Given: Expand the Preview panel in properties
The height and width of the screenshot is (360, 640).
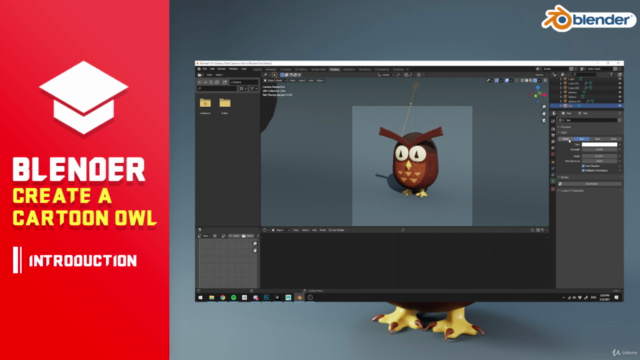Looking at the screenshot, I should [566, 127].
